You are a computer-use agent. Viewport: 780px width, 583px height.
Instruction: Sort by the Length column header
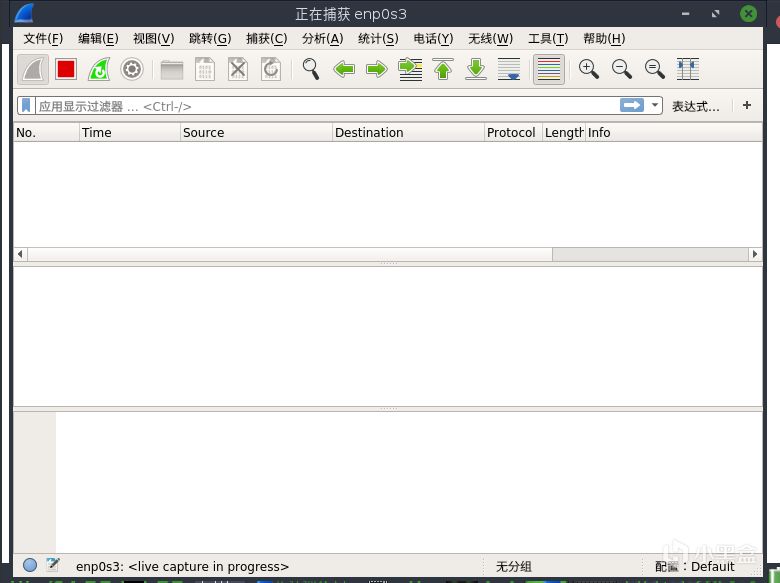pos(564,132)
